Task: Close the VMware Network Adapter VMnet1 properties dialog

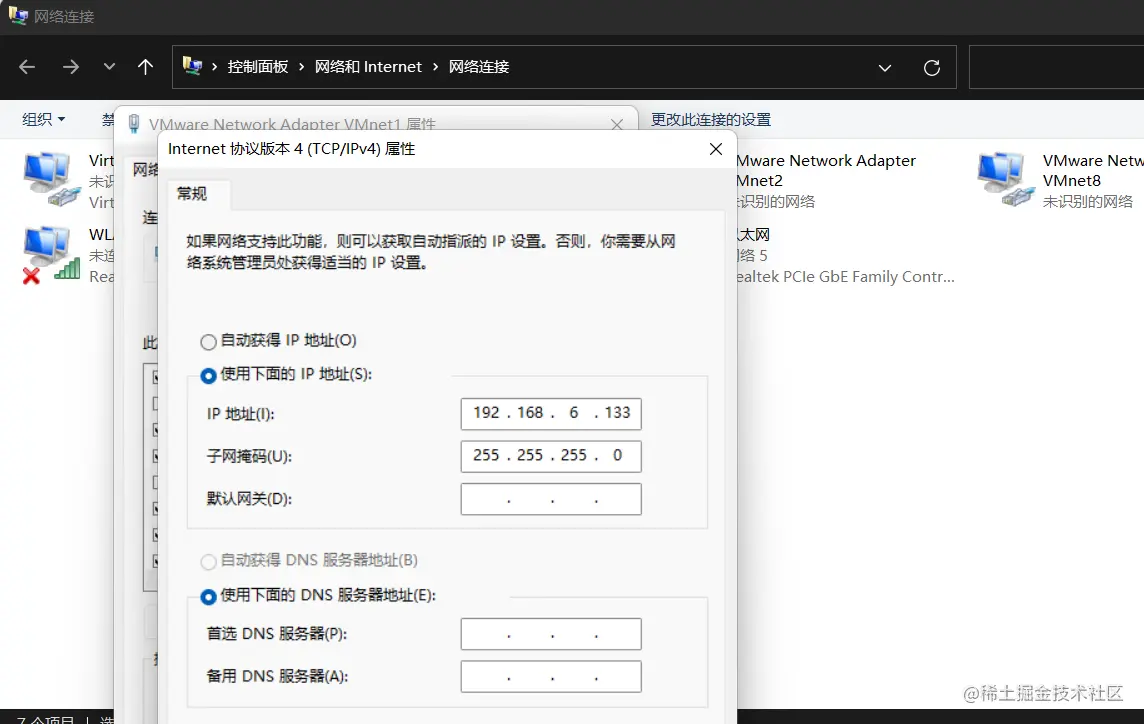Action: pyautogui.click(x=617, y=124)
